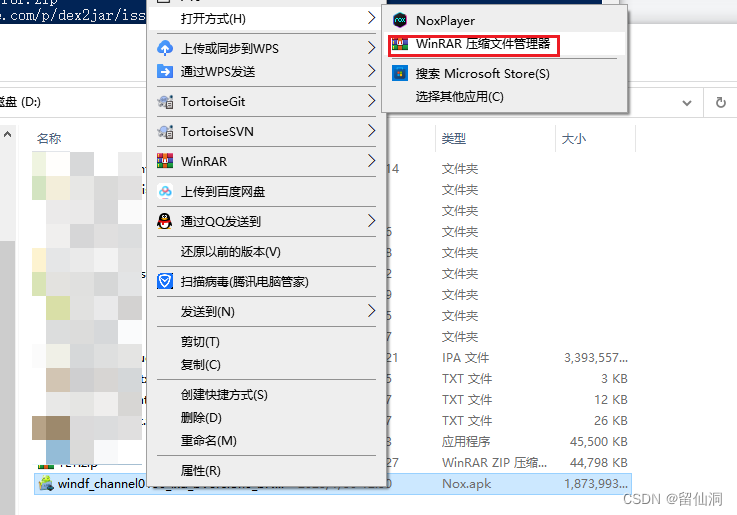Sort by 名称 column header
Screen dimensions: 737x515
tap(49, 139)
